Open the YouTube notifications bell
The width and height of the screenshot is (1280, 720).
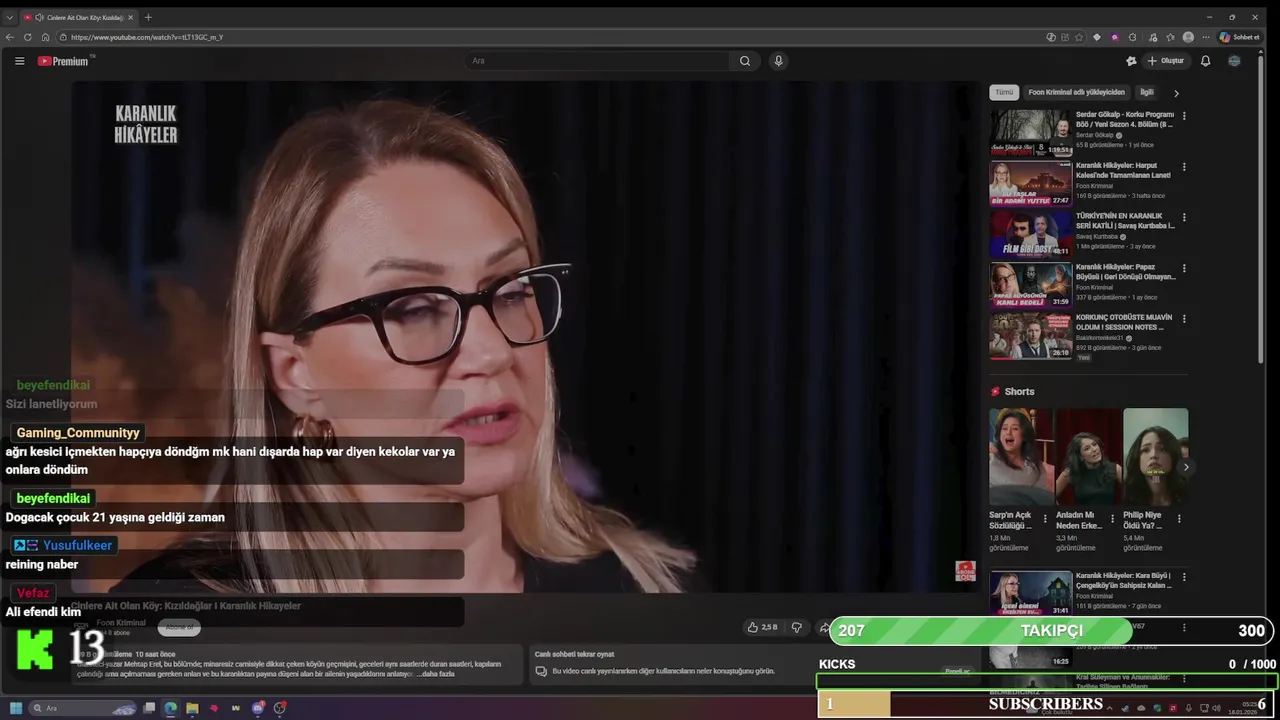point(1205,61)
